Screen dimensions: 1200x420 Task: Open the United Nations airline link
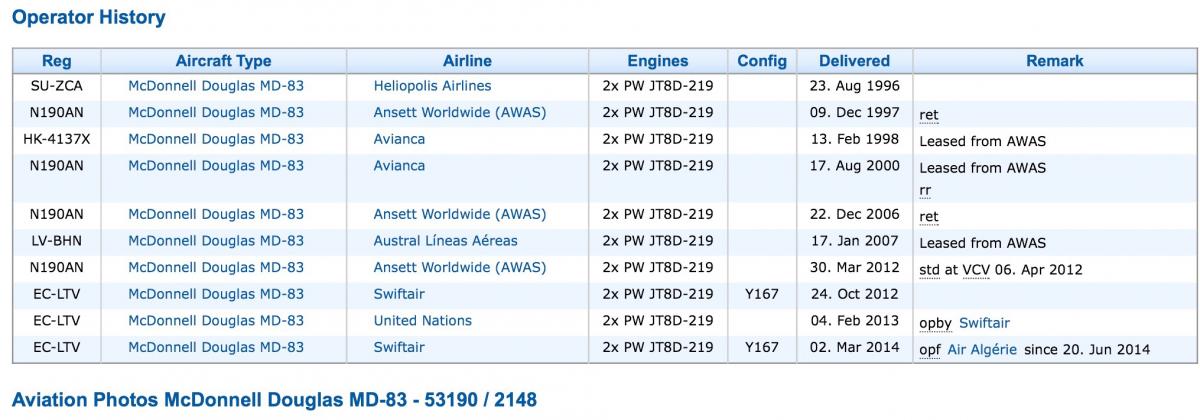click(x=422, y=321)
